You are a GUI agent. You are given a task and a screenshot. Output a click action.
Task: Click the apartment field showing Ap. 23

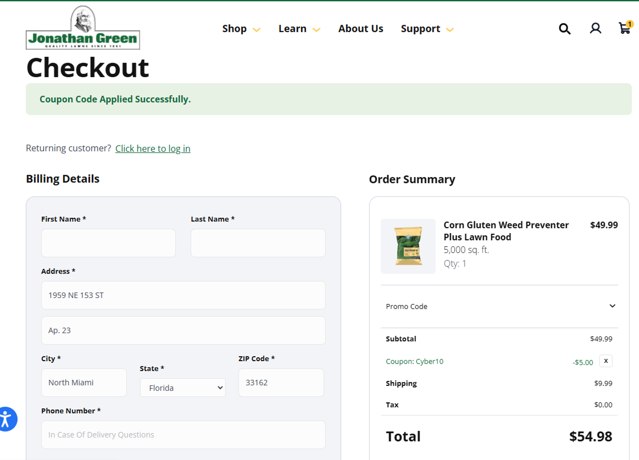183,330
